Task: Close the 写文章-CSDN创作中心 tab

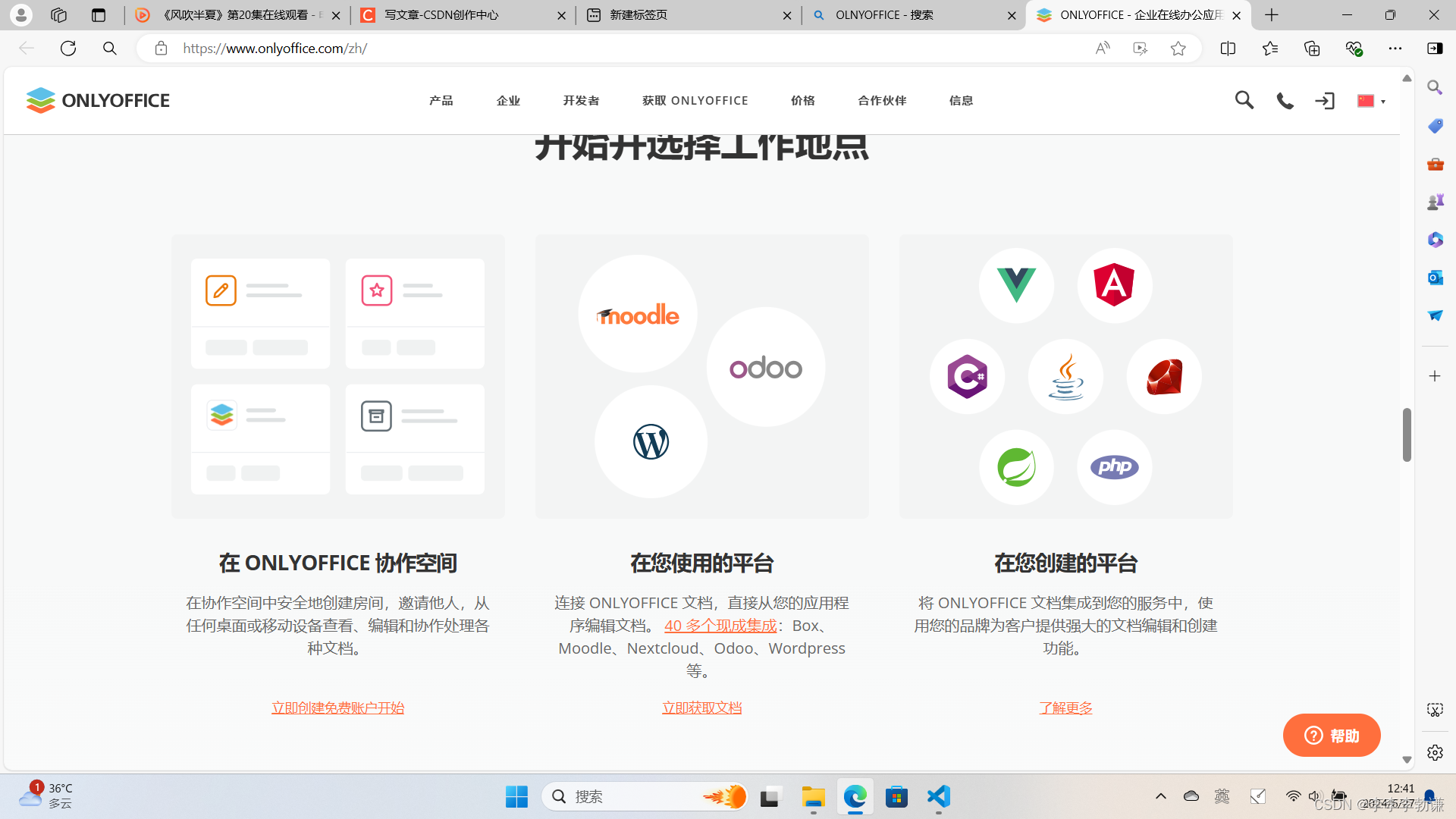Action: point(561,15)
